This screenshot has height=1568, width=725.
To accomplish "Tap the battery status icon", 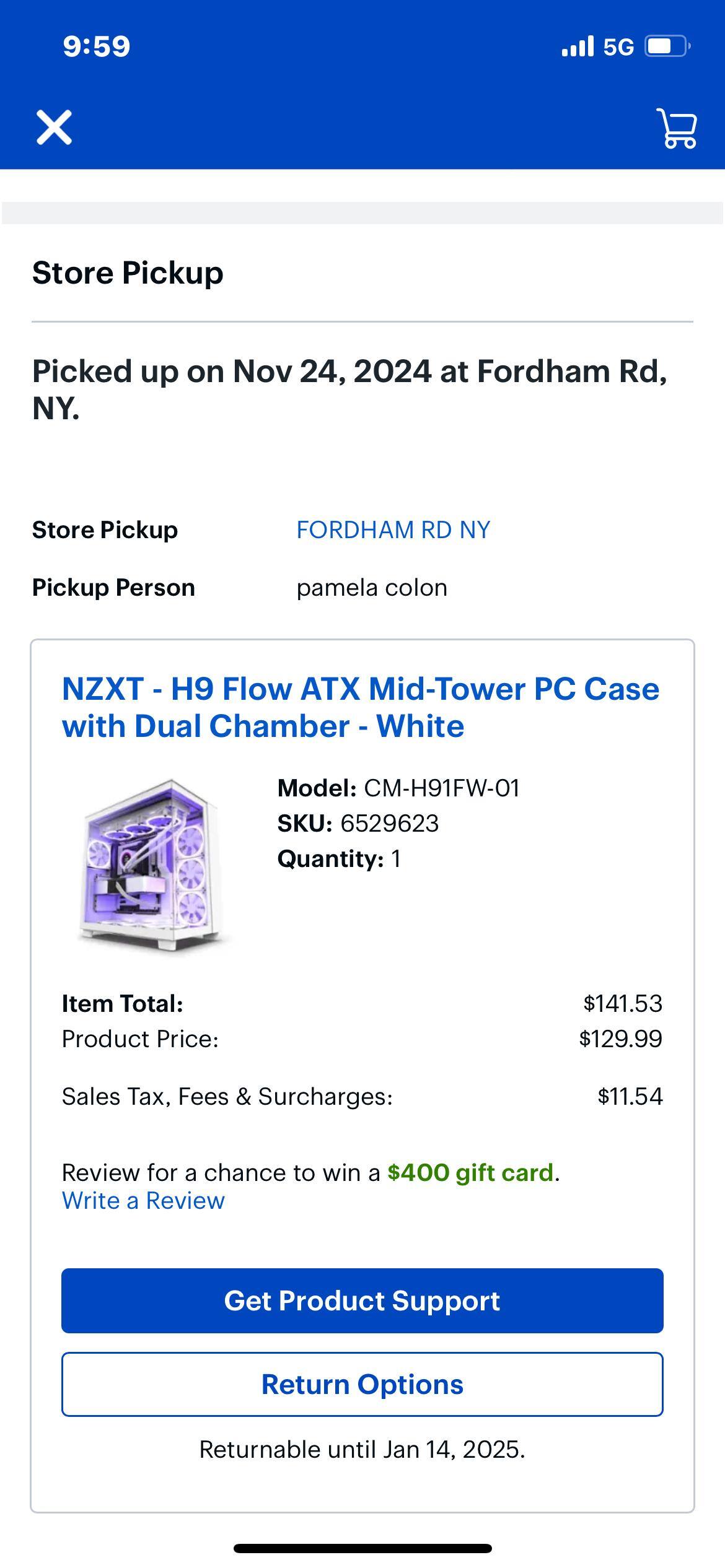I will [667, 46].
